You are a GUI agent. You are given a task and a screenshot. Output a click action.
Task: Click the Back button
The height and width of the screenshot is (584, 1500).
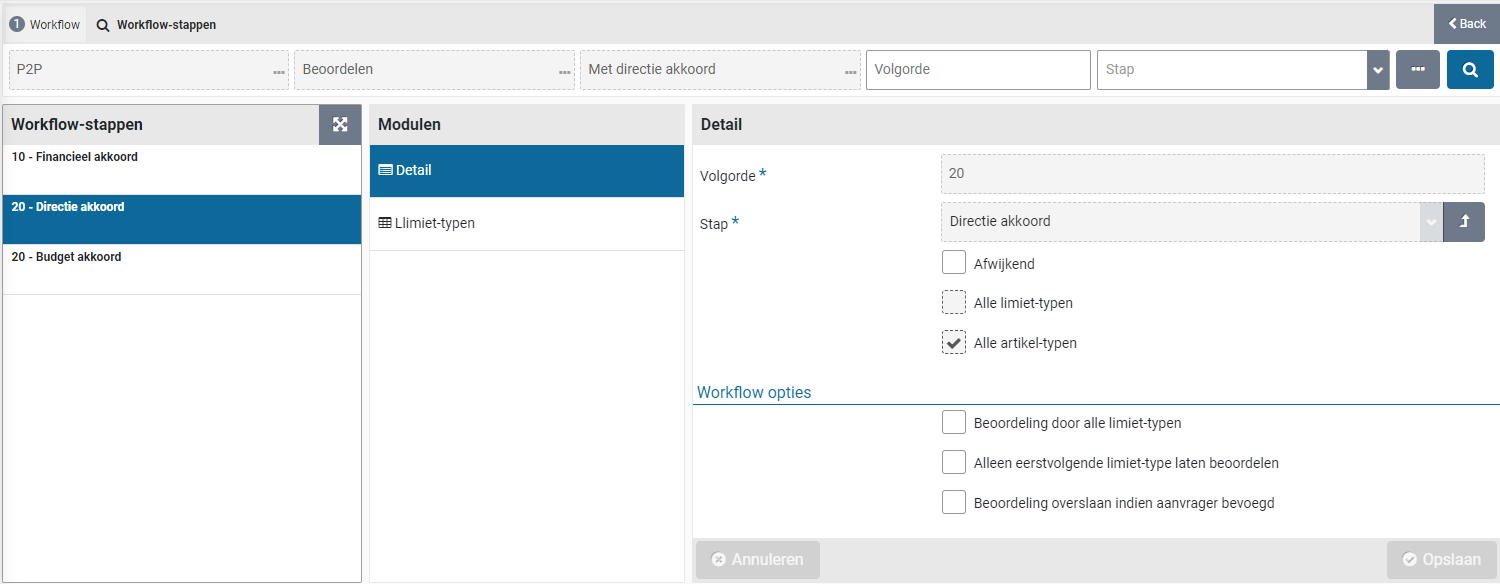click(x=1467, y=24)
